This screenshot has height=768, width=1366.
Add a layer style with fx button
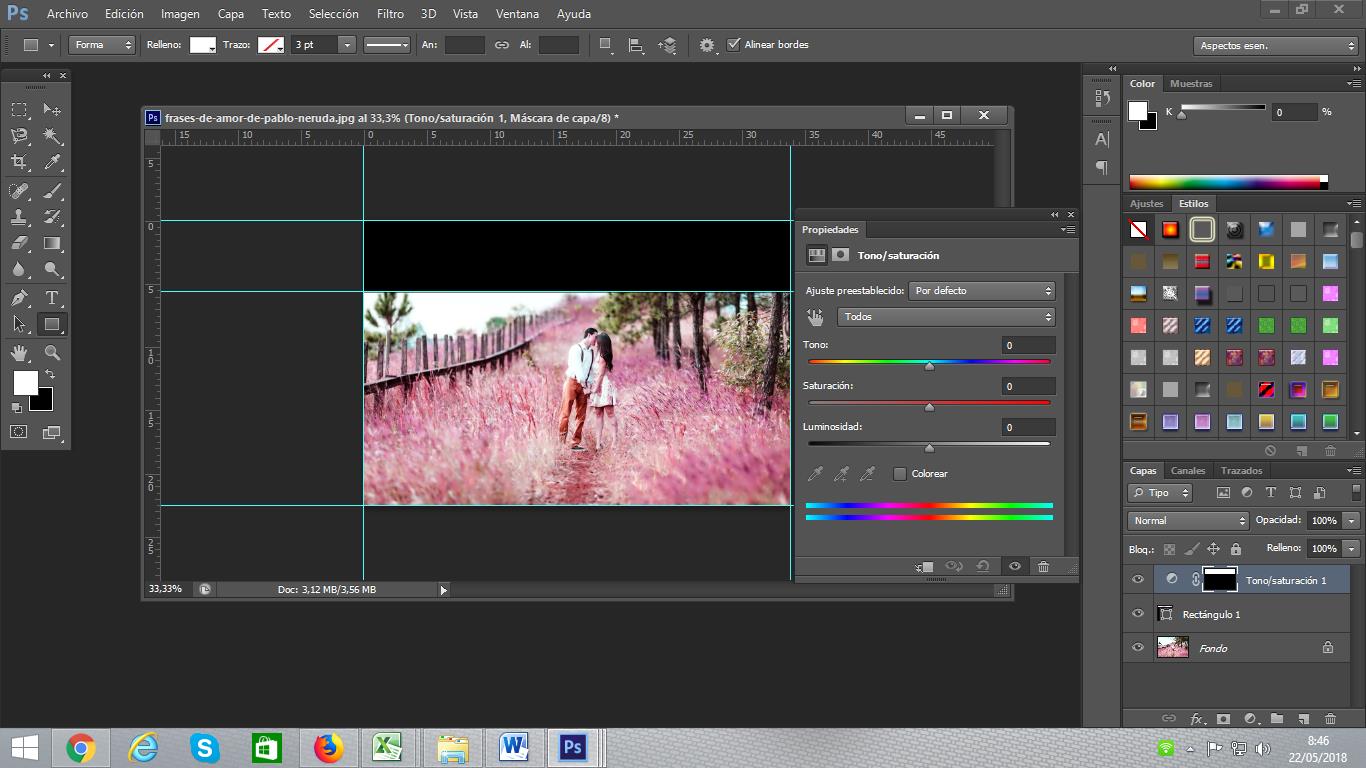pyautogui.click(x=1197, y=718)
